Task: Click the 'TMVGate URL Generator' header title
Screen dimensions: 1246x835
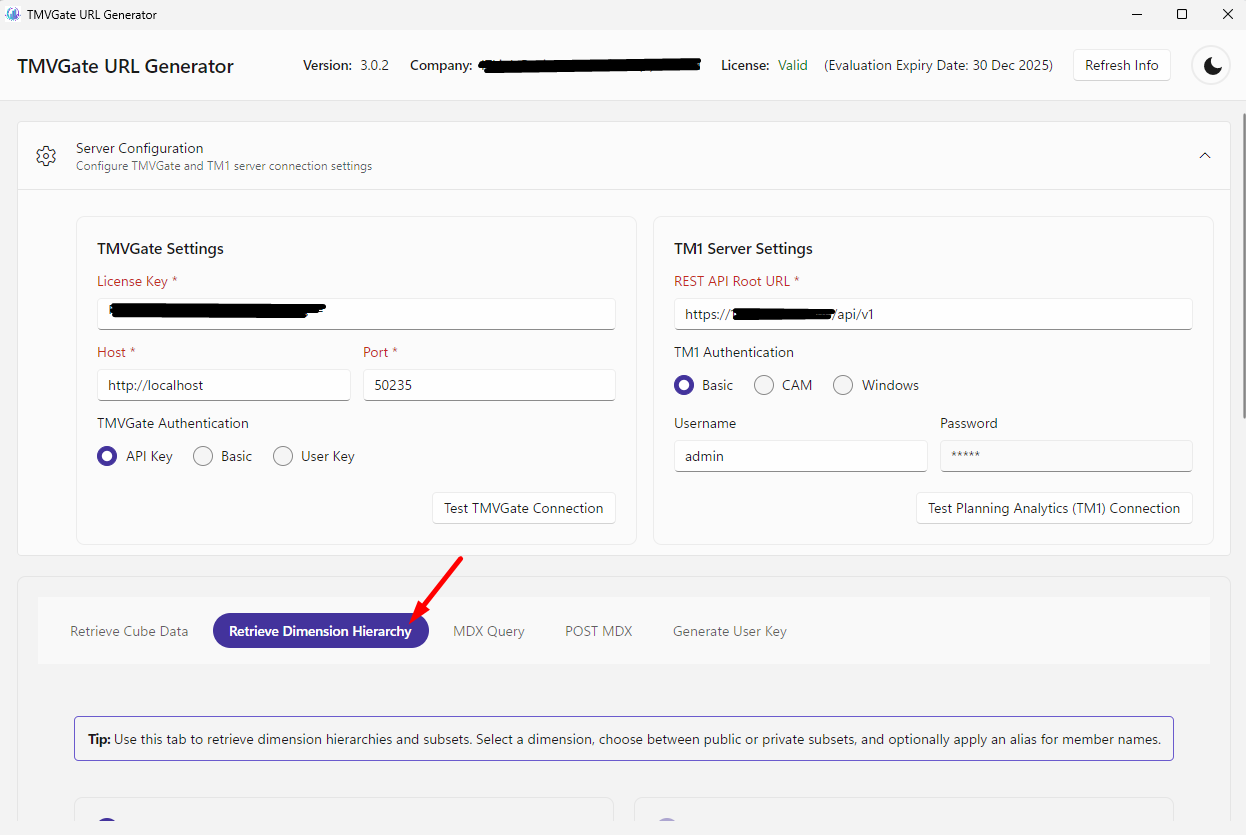Action: click(x=125, y=67)
